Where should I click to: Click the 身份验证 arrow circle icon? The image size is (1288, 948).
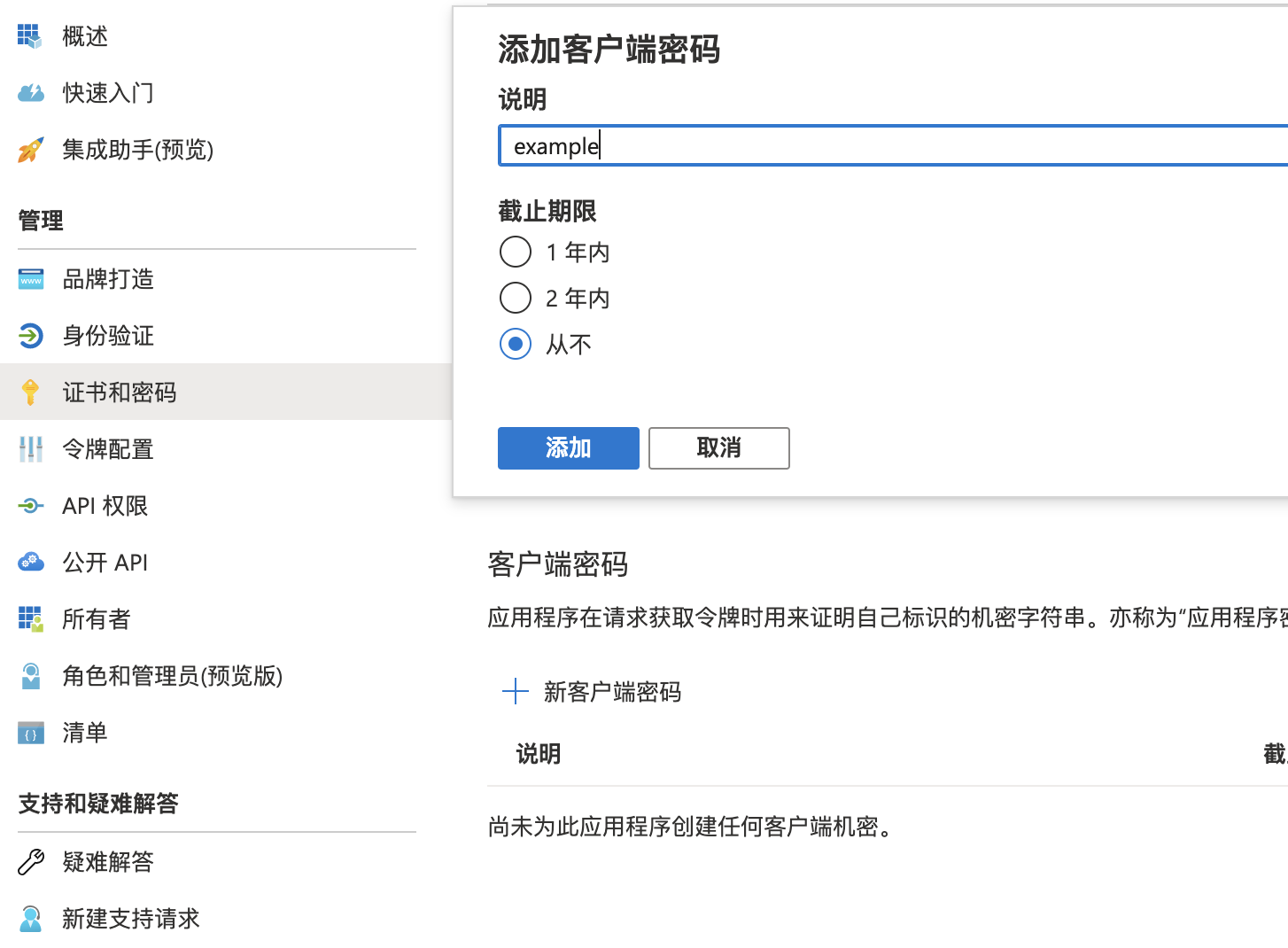click(30, 336)
